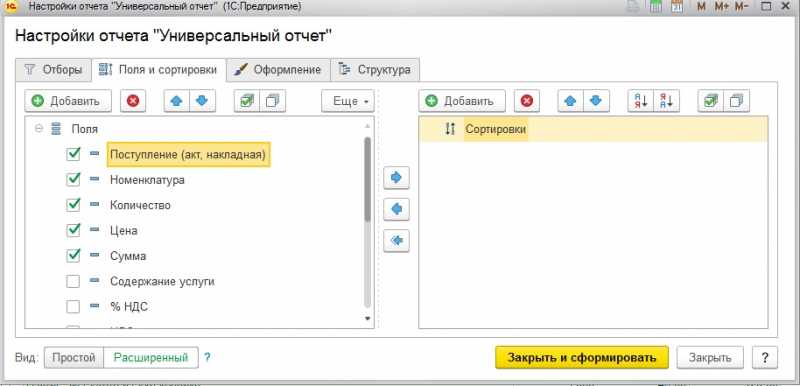Open calendar icon in title bar
Viewport: 800px width, 386px height.
pyautogui.click(x=677, y=7)
